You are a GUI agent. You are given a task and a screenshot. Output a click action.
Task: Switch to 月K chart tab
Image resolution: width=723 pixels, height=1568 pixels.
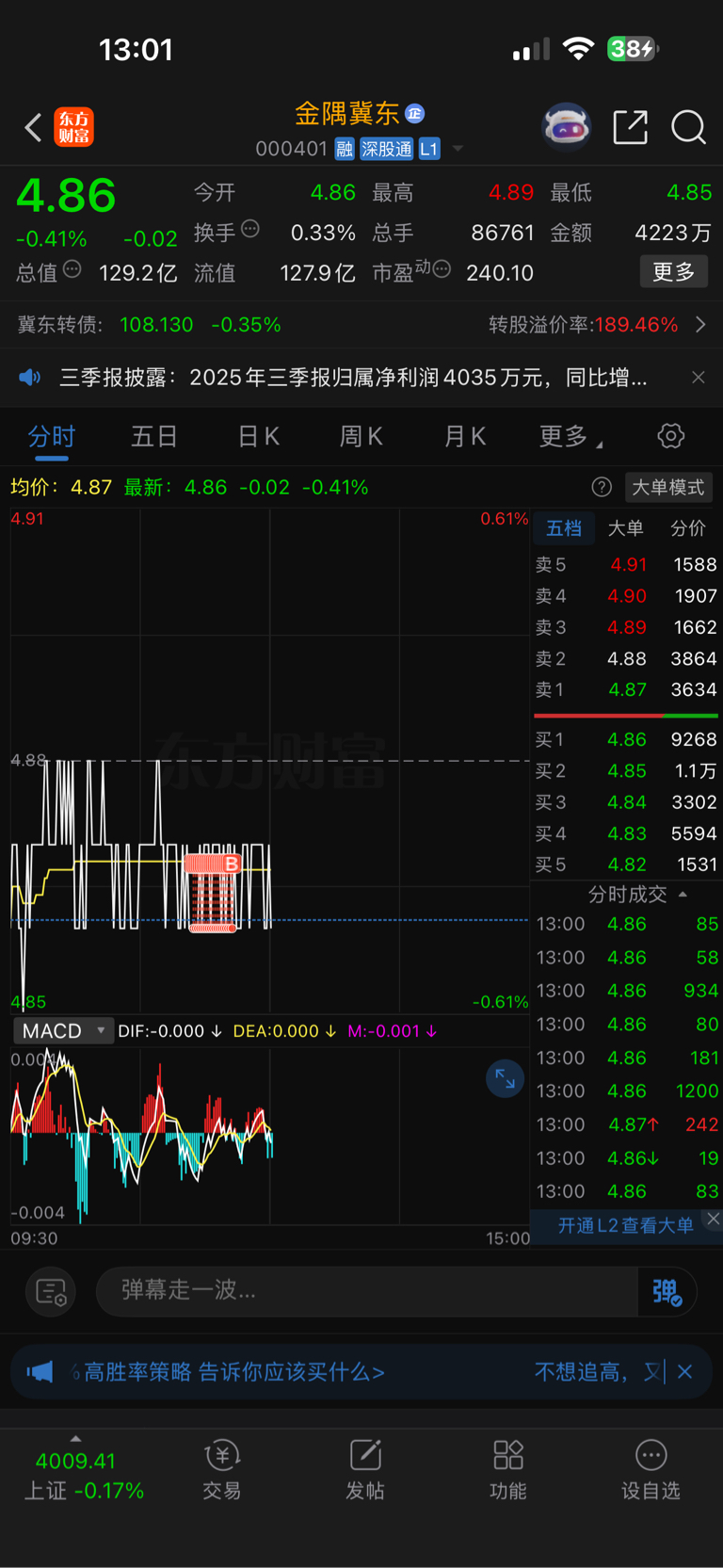(x=465, y=437)
